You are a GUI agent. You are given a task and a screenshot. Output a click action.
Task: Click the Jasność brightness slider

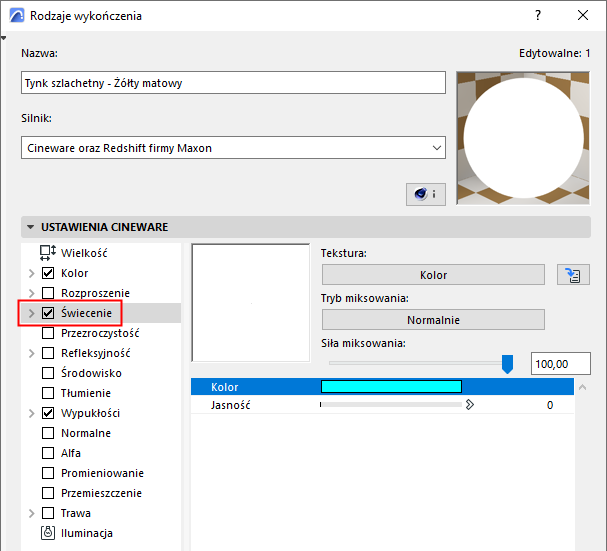pos(391,405)
